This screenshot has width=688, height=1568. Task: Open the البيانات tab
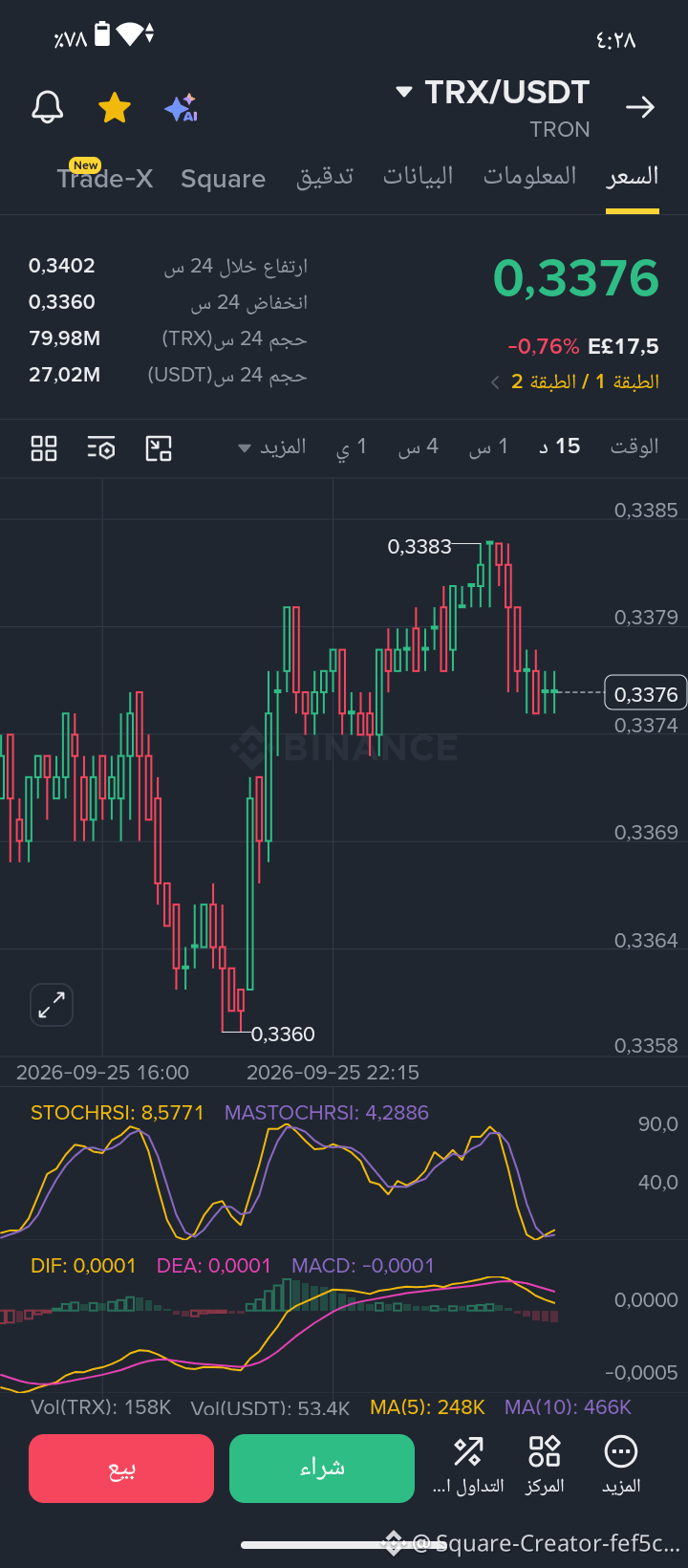tap(419, 177)
